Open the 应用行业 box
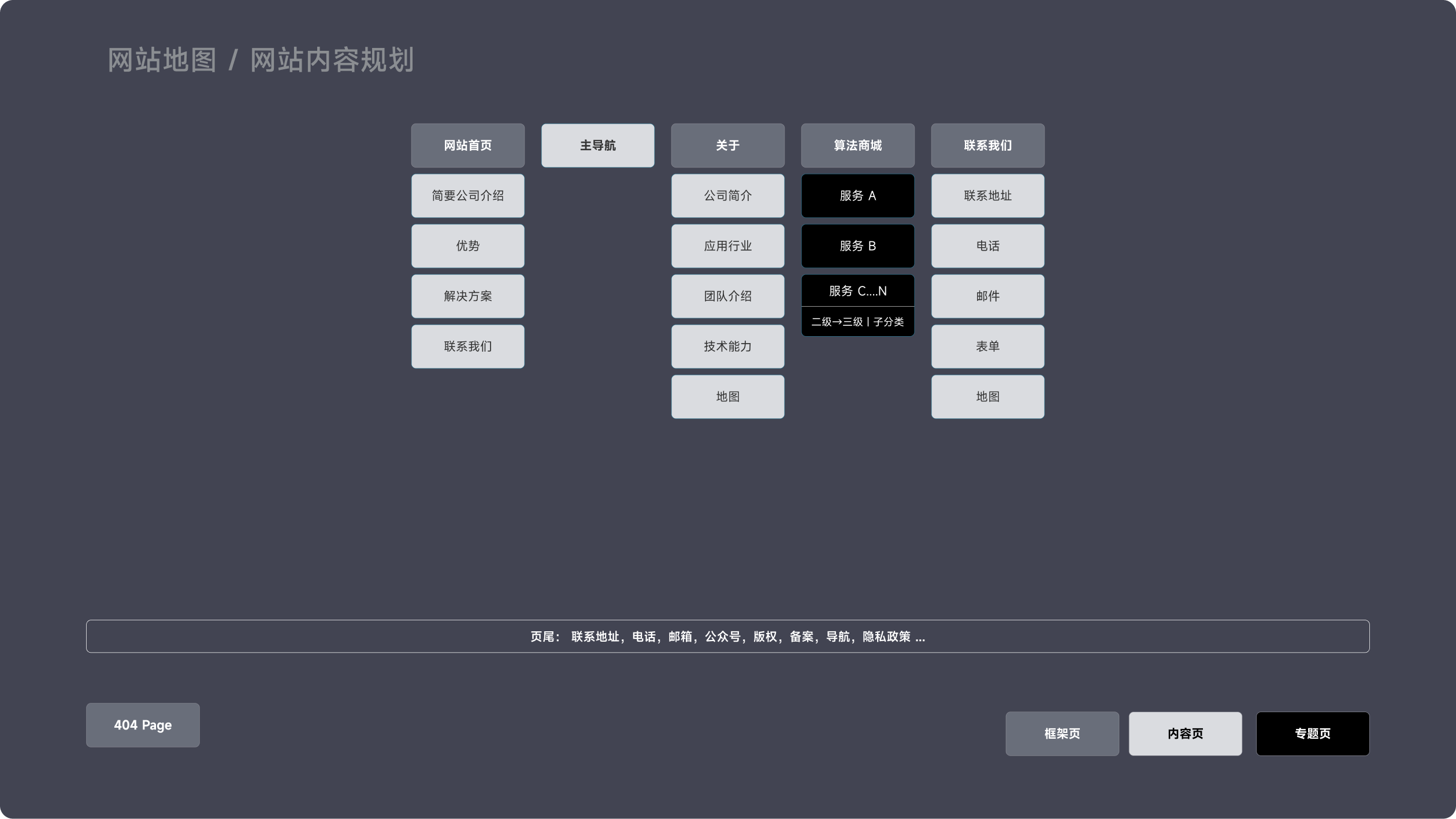The image size is (1456, 819). pos(727,245)
